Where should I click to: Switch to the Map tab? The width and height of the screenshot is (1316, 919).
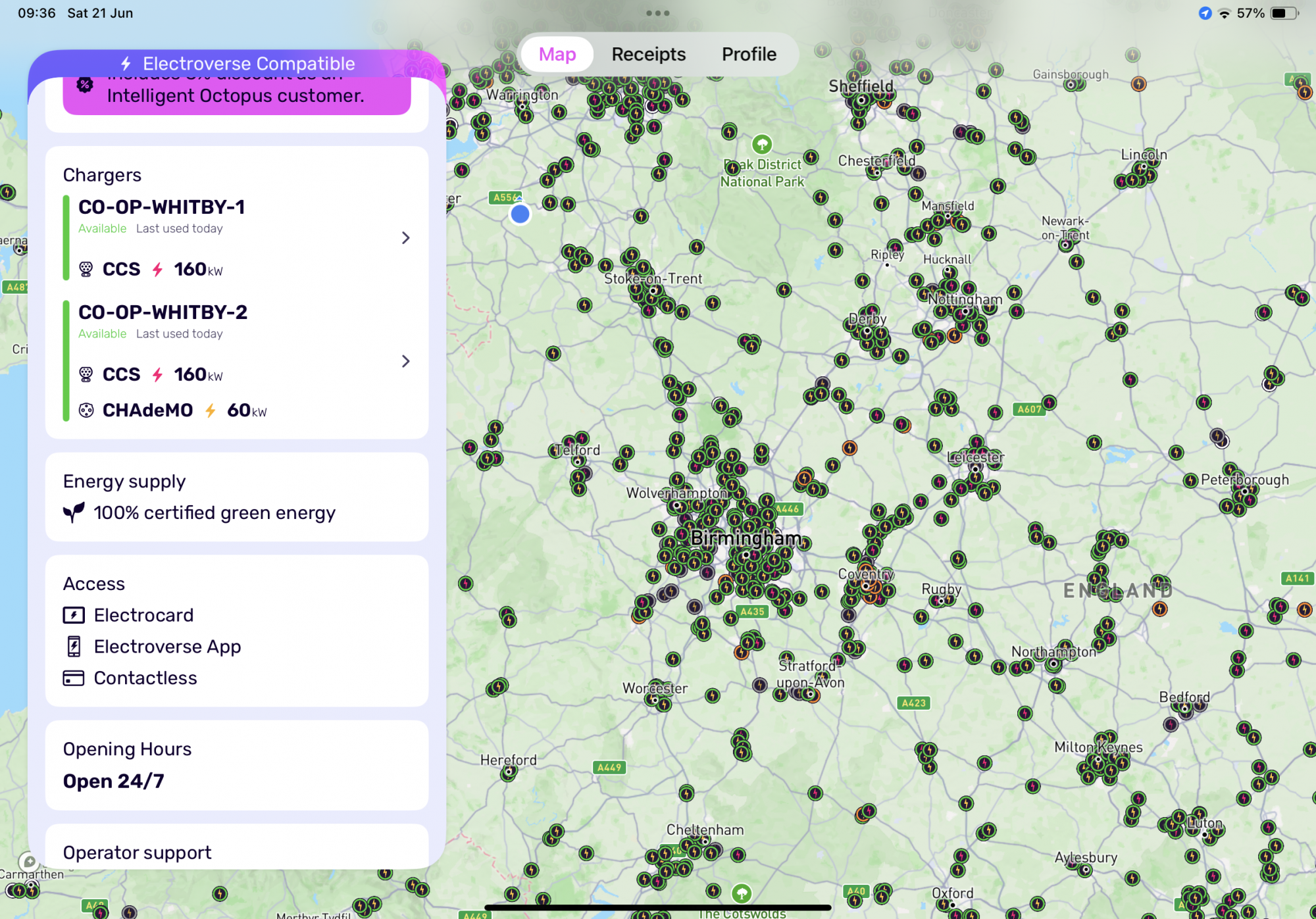(x=557, y=54)
